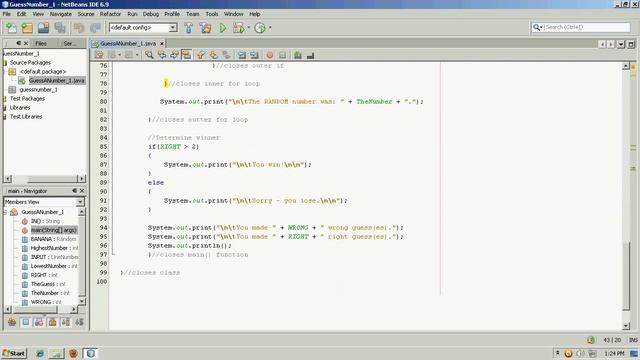Switch to the Ser... services tab

tap(70, 43)
